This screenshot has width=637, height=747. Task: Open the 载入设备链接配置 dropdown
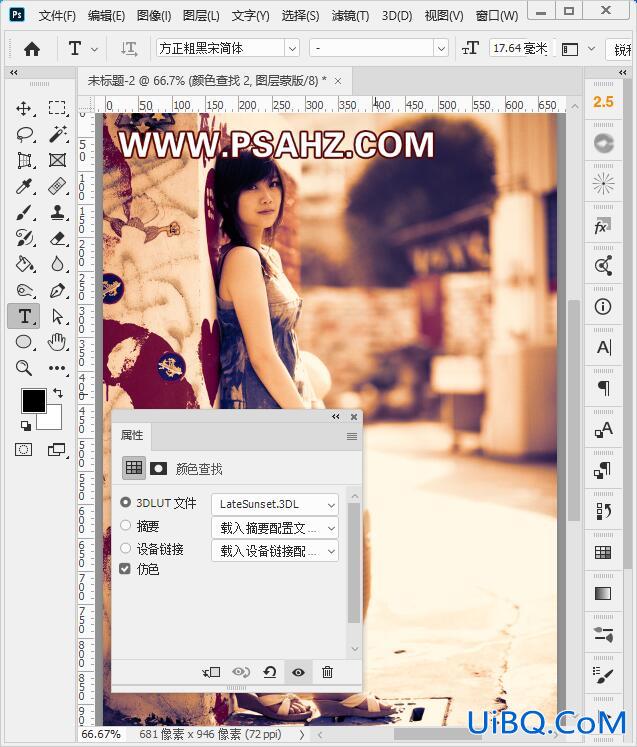click(x=275, y=551)
